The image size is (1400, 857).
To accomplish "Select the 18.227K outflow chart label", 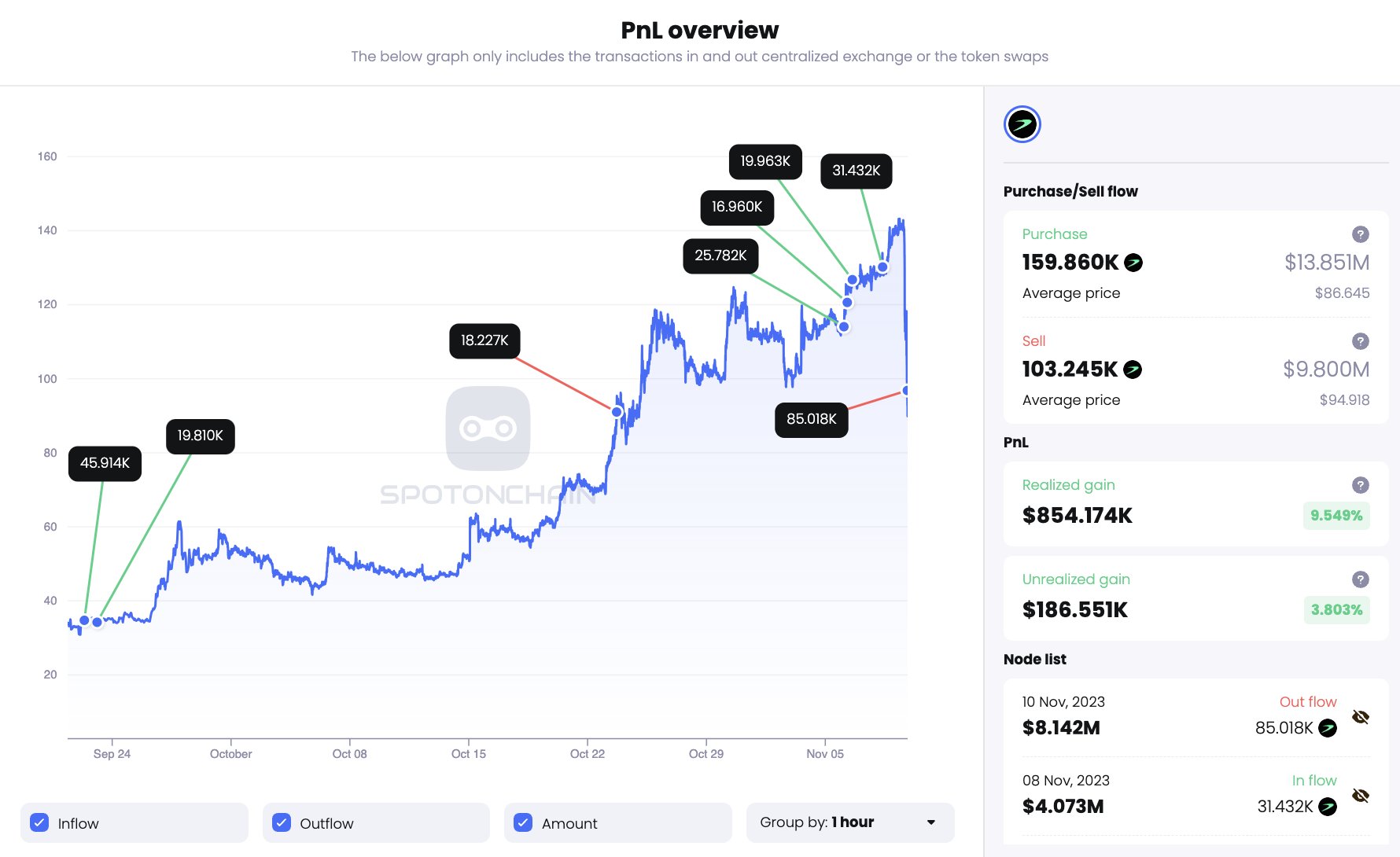I will (484, 340).
